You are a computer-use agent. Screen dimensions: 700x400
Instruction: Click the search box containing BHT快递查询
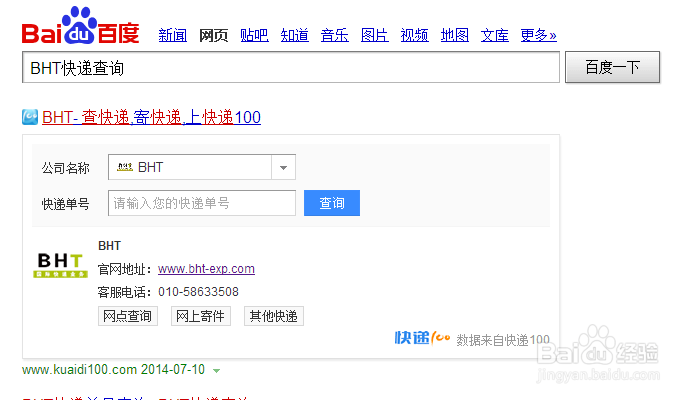pos(291,67)
